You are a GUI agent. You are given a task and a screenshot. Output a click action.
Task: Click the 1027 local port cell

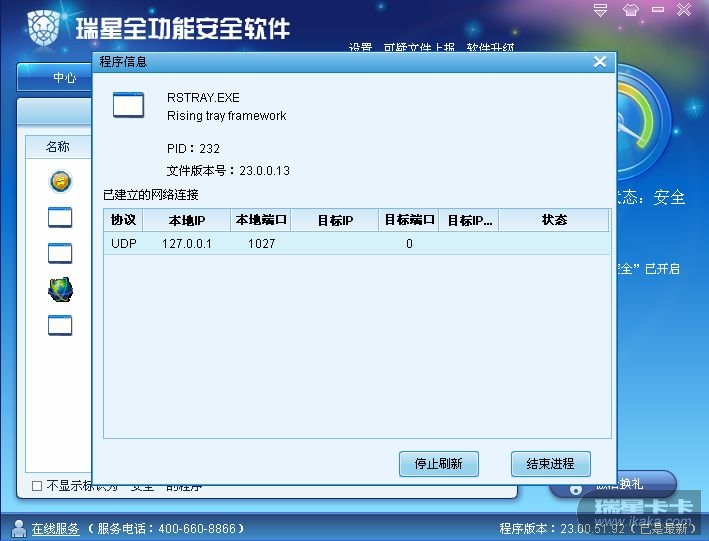261,244
